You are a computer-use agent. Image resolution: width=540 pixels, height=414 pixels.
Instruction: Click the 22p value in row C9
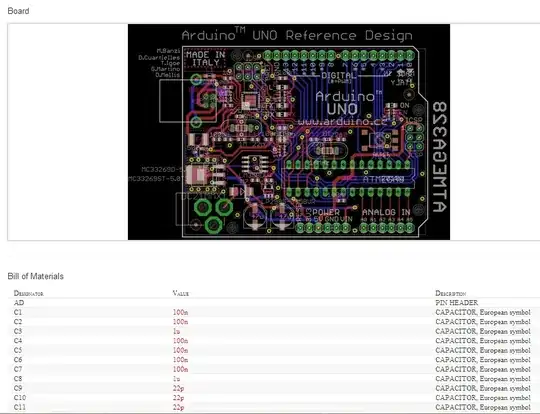tap(178, 388)
